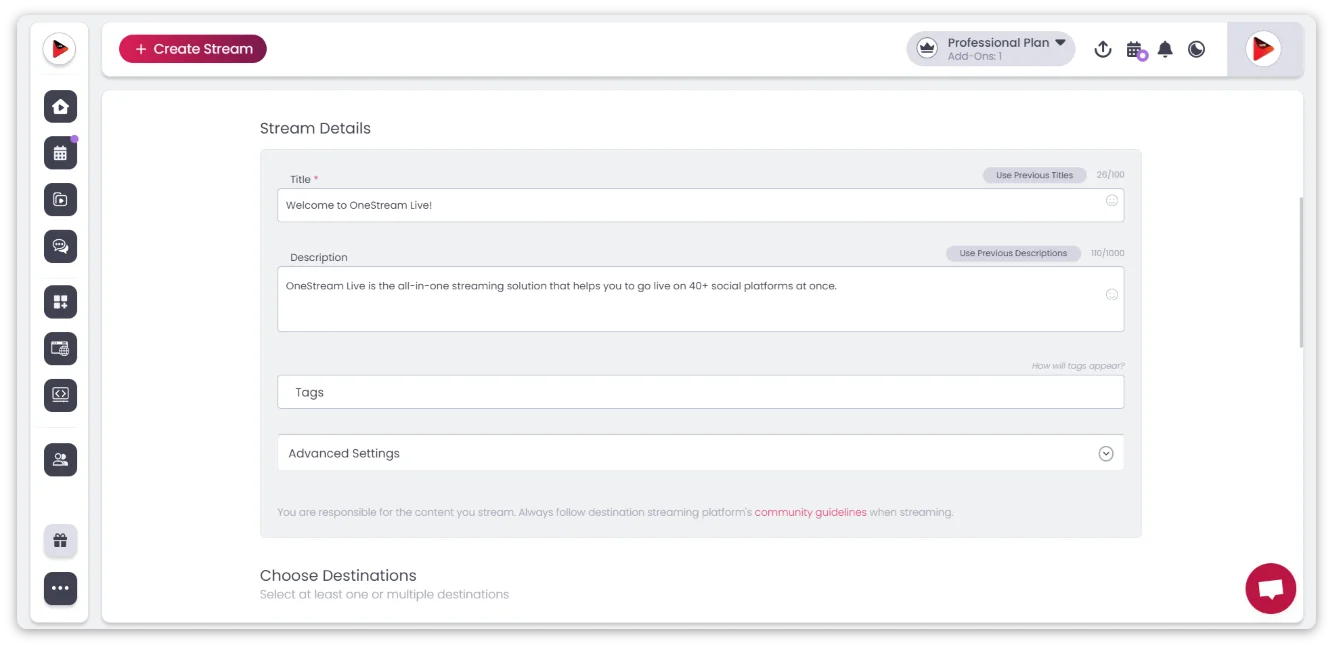Click the OneStream logo in the sidebar
The width and height of the screenshot is (1333, 648).
60,49
